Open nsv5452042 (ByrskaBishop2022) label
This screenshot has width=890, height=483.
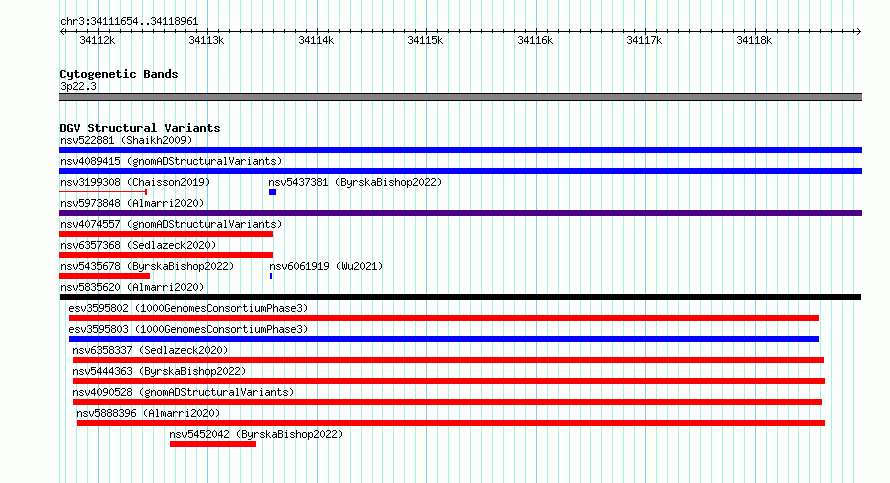point(257,434)
